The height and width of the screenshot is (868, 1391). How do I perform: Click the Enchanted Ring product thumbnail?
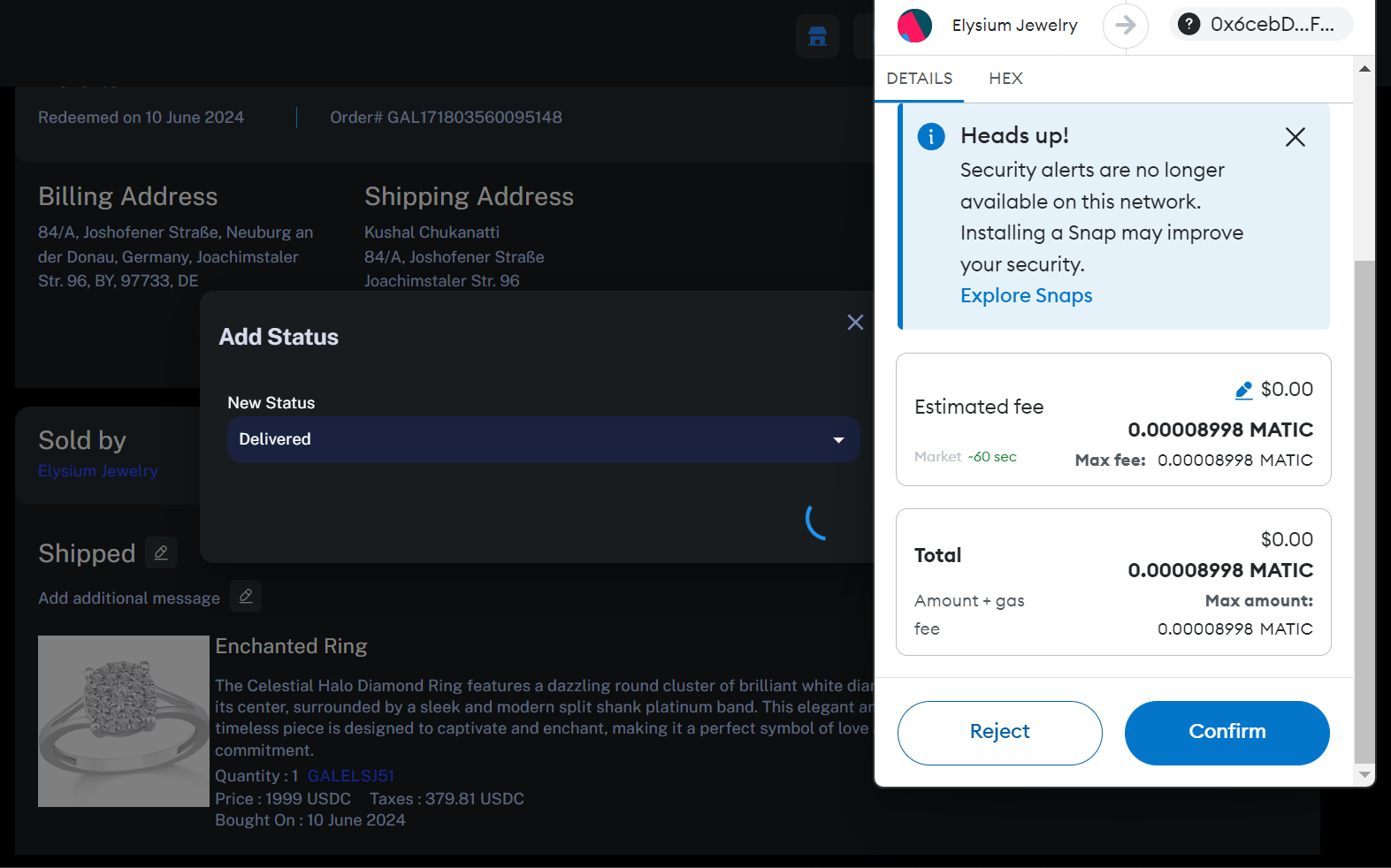coord(124,721)
